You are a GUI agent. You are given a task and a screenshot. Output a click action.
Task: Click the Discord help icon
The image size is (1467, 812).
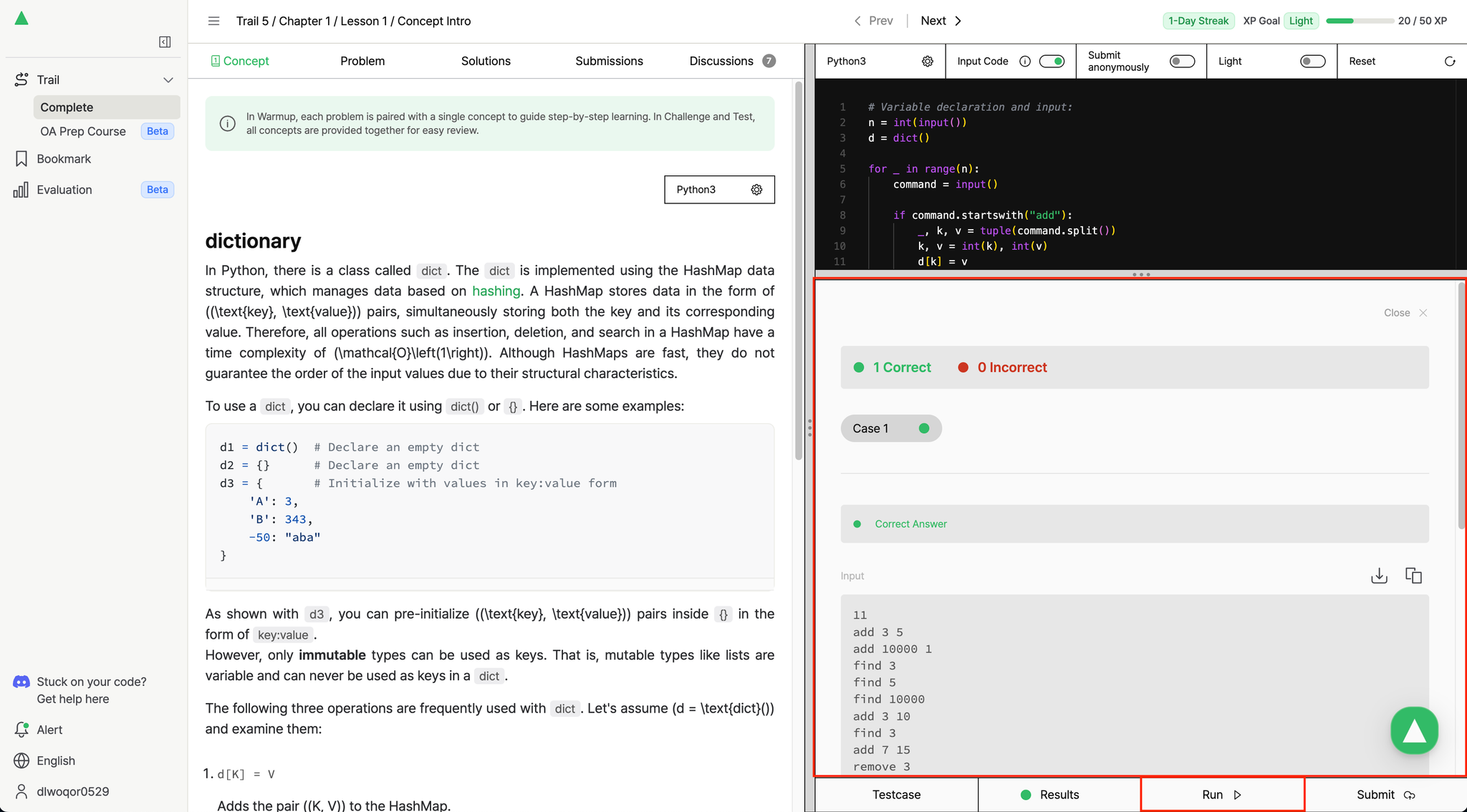click(x=21, y=682)
